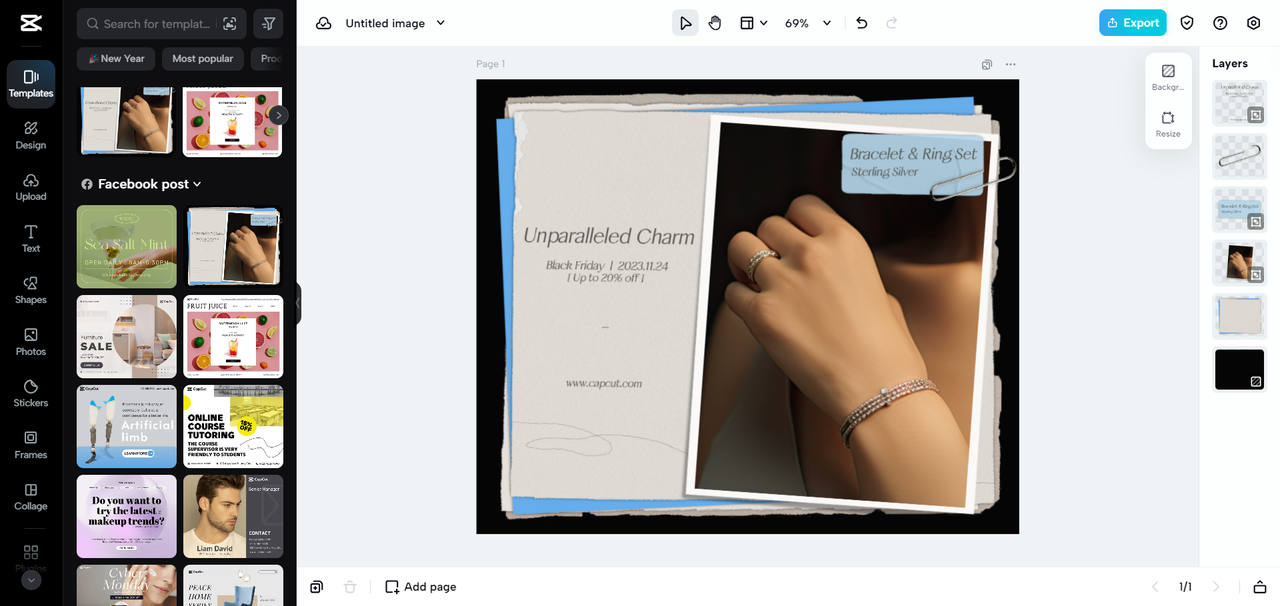Click the Export button
The image size is (1280, 606).
1133,23
